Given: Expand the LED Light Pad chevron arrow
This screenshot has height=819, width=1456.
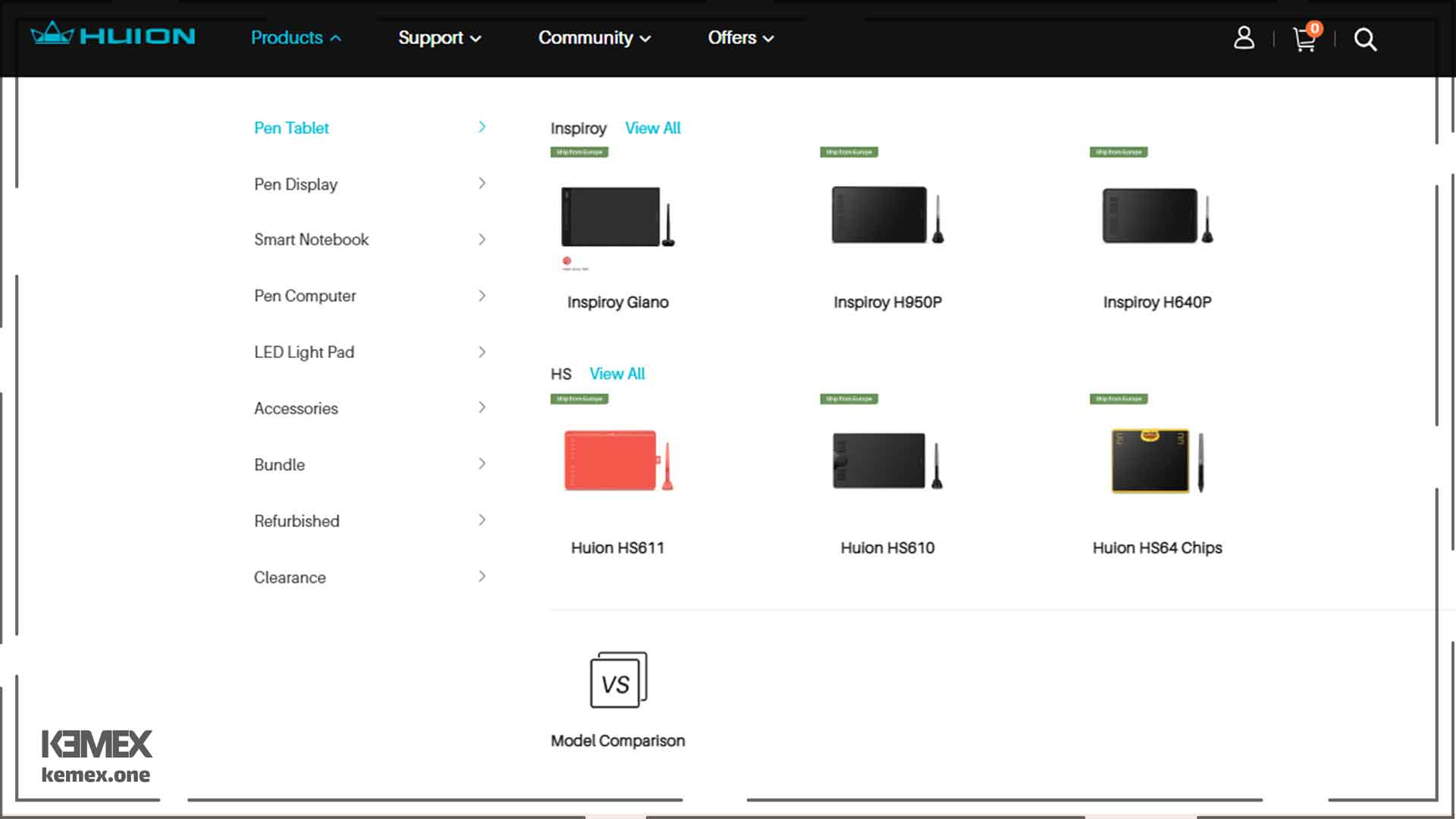Looking at the screenshot, I should coord(482,351).
